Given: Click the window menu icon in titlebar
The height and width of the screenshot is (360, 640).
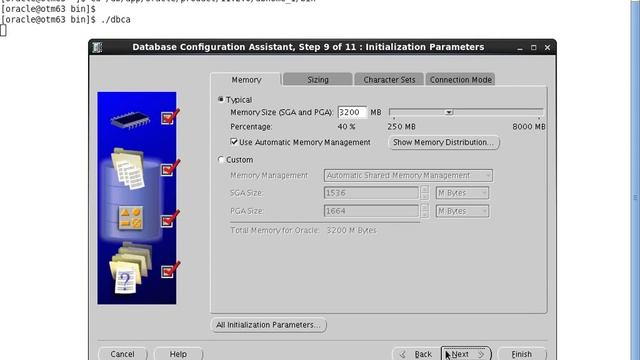Looking at the screenshot, I should click(97, 47).
